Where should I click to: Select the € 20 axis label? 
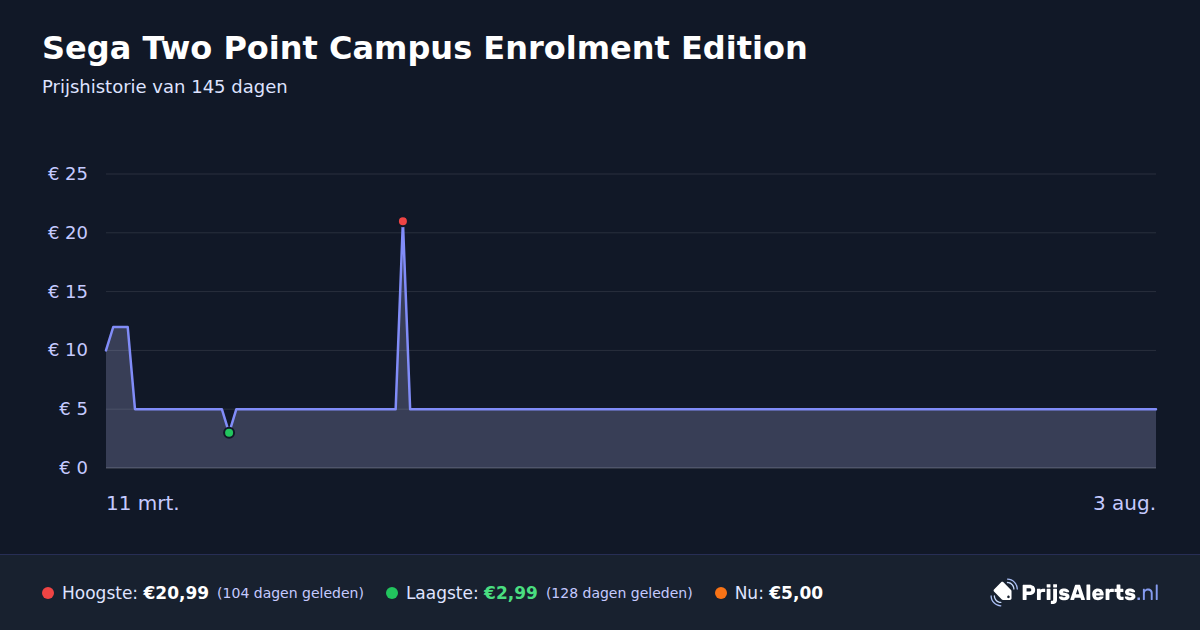[68, 233]
